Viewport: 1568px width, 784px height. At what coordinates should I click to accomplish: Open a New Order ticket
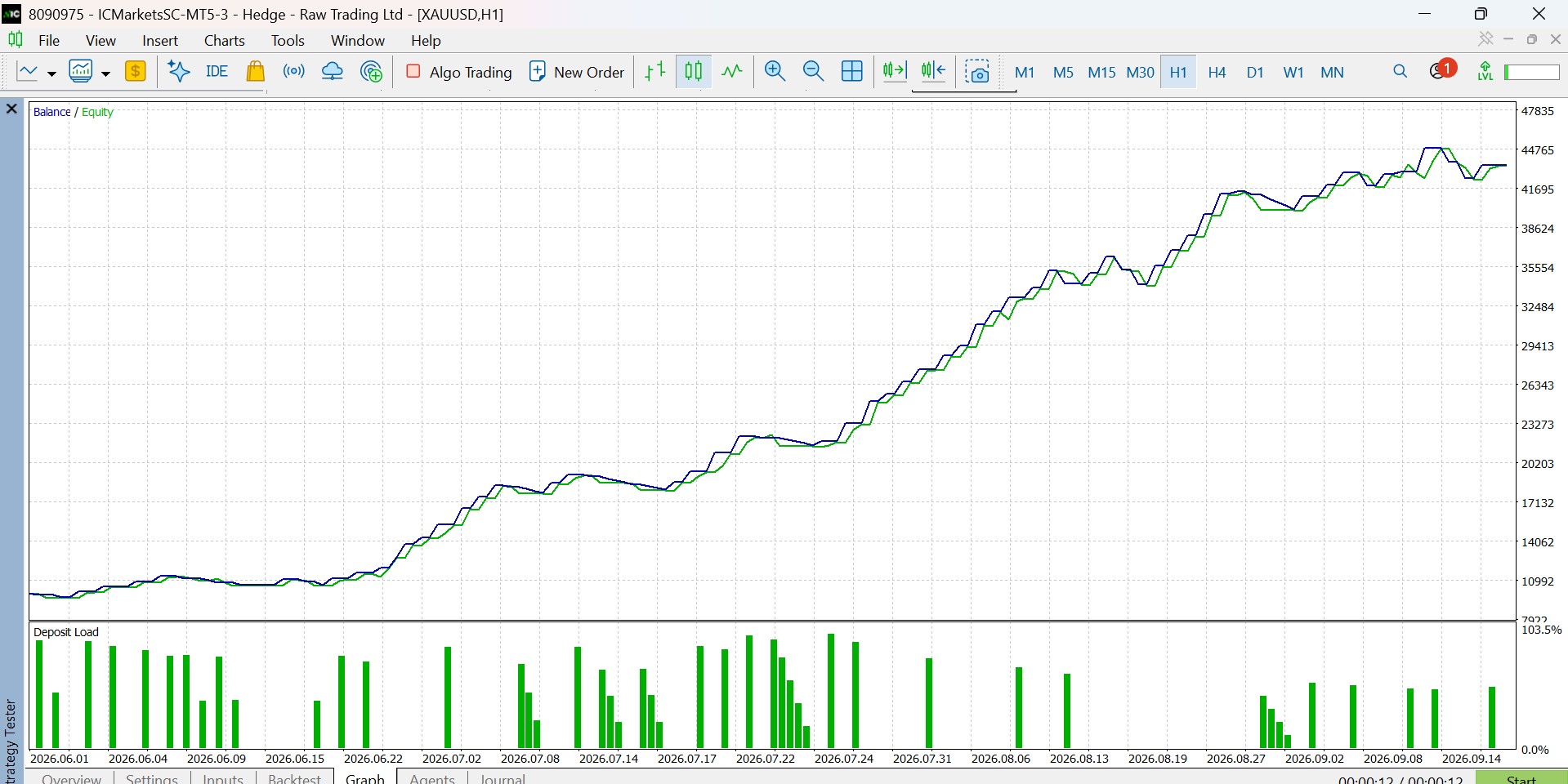point(577,72)
